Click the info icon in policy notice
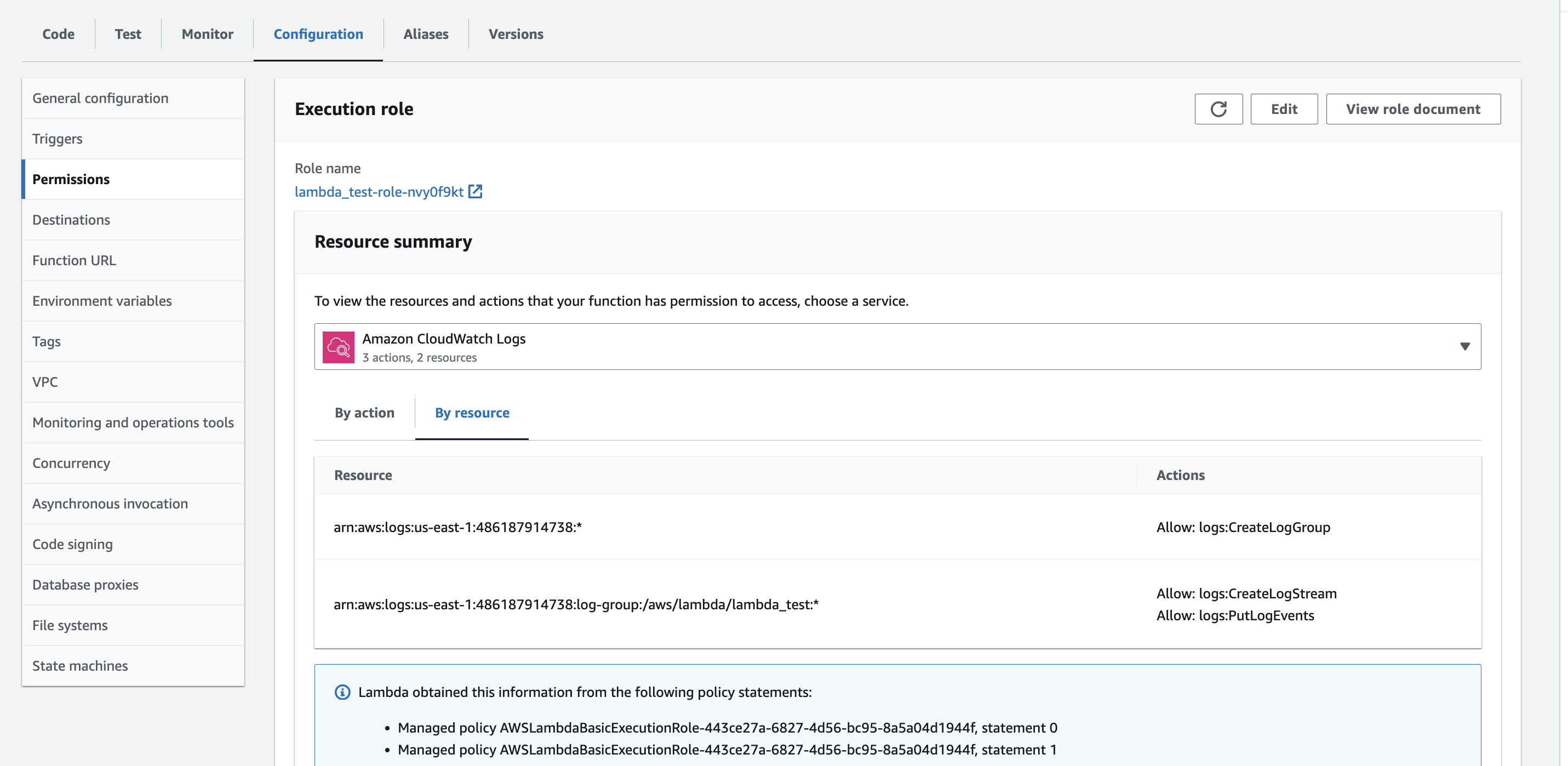 pos(343,693)
